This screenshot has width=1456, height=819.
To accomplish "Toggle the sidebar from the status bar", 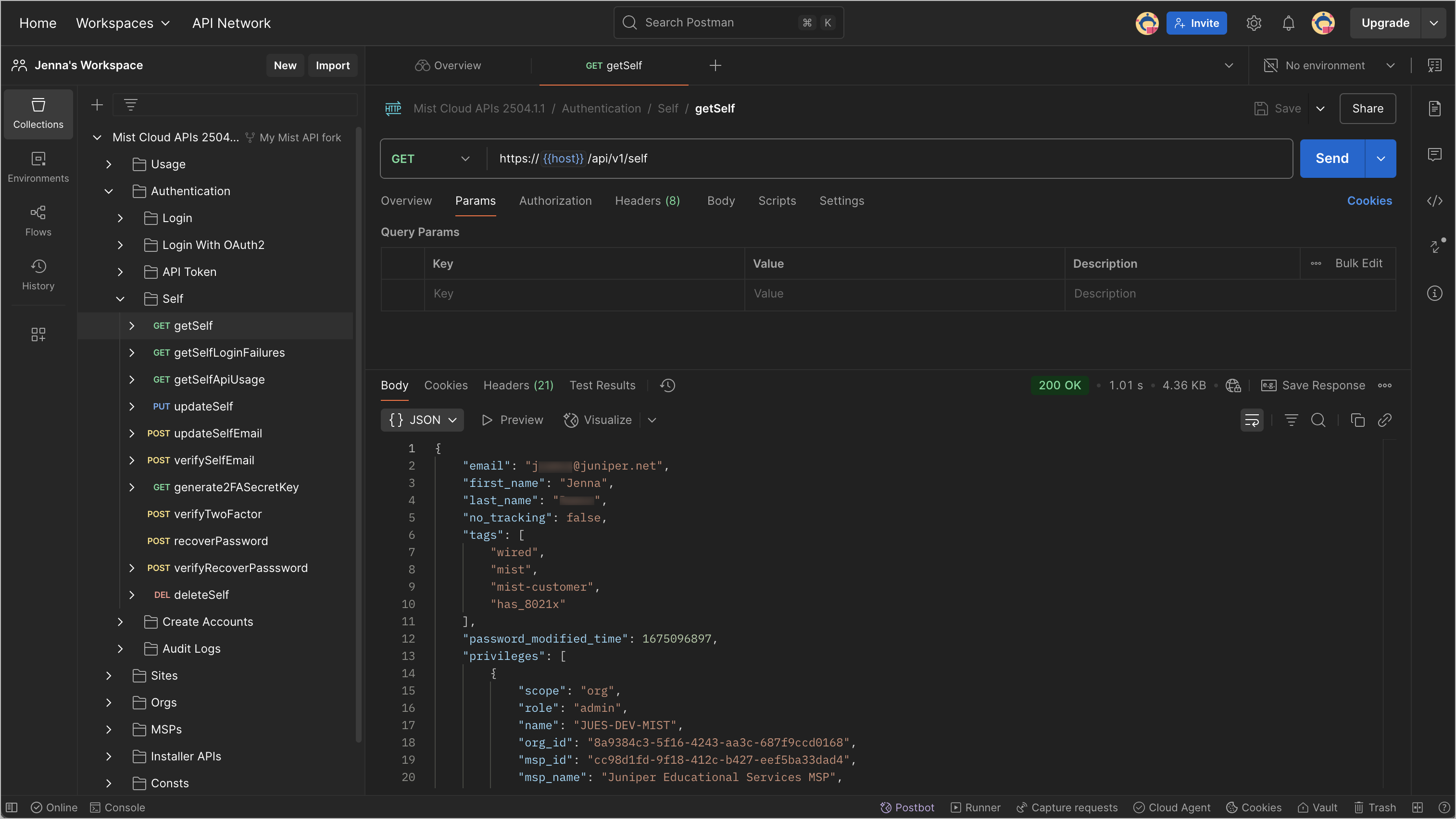I will click(12, 807).
